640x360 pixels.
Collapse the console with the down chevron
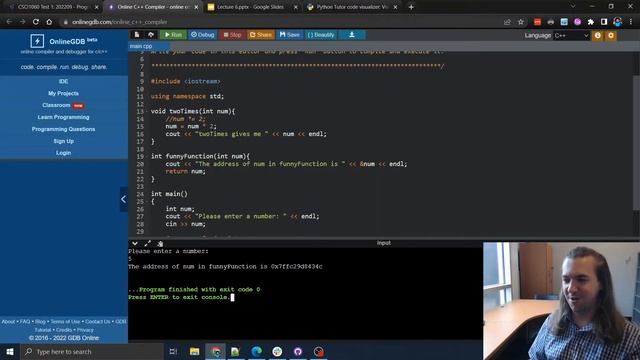point(135,243)
